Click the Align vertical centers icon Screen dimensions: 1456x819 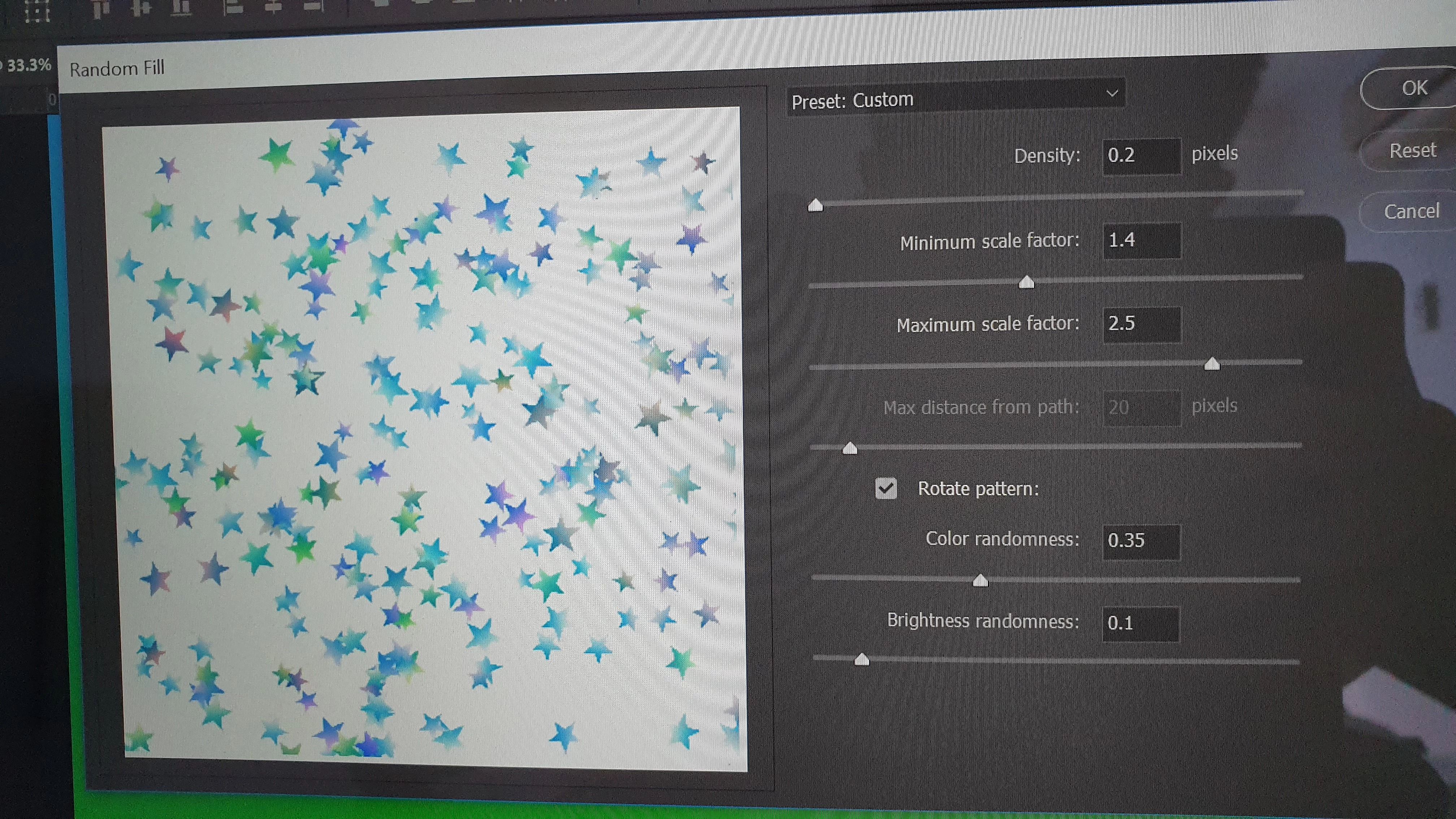click(x=141, y=8)
